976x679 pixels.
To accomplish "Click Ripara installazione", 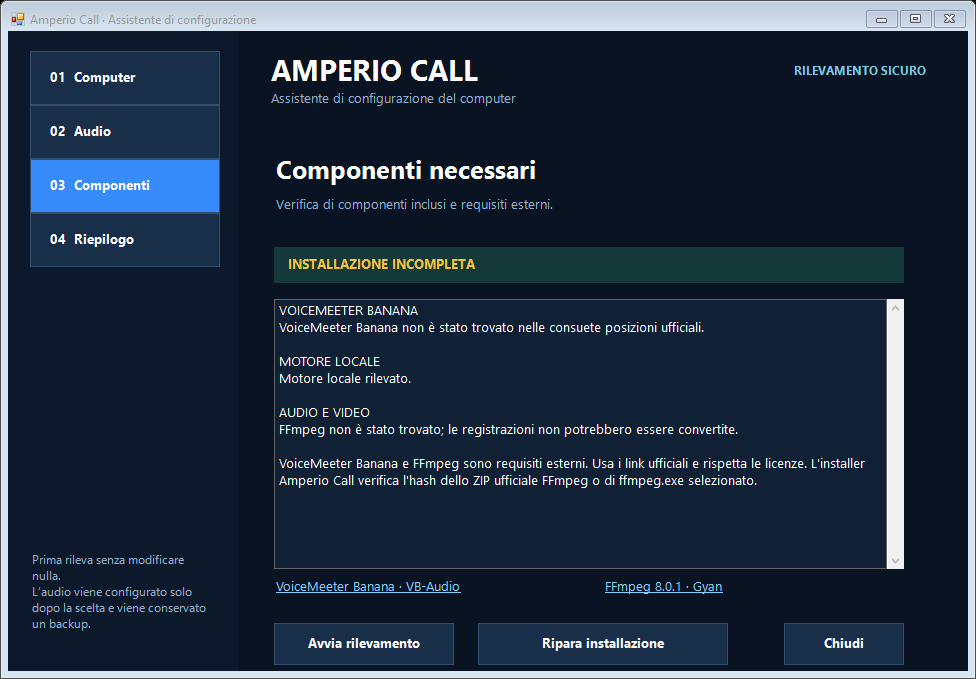I will (603, 644).
